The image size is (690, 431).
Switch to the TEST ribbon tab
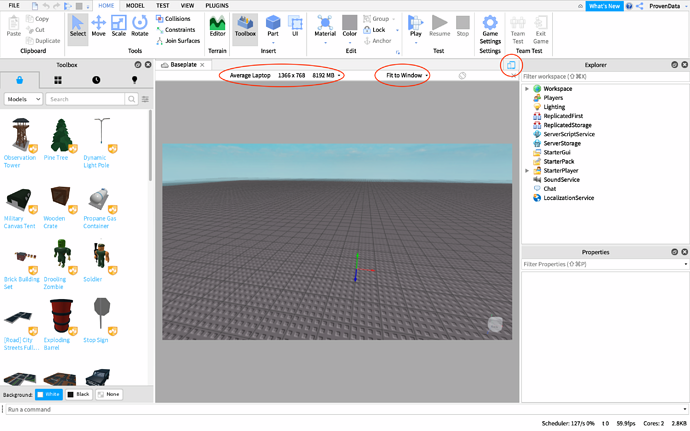162,6
